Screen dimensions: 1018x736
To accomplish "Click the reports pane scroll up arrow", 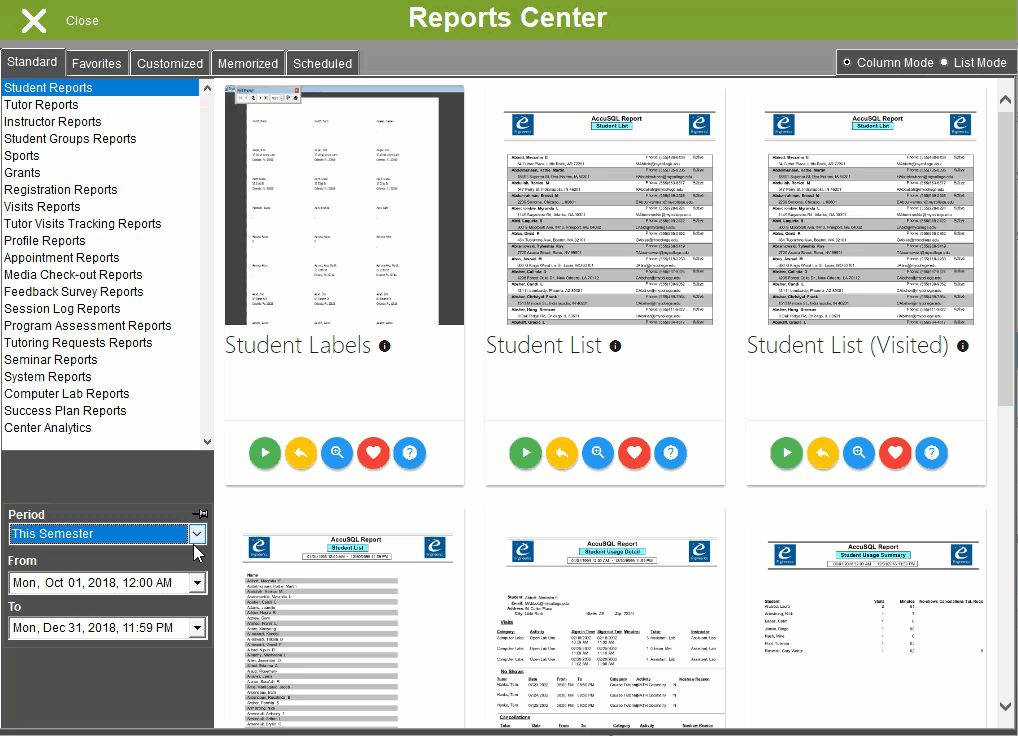I will (1005, 99).
